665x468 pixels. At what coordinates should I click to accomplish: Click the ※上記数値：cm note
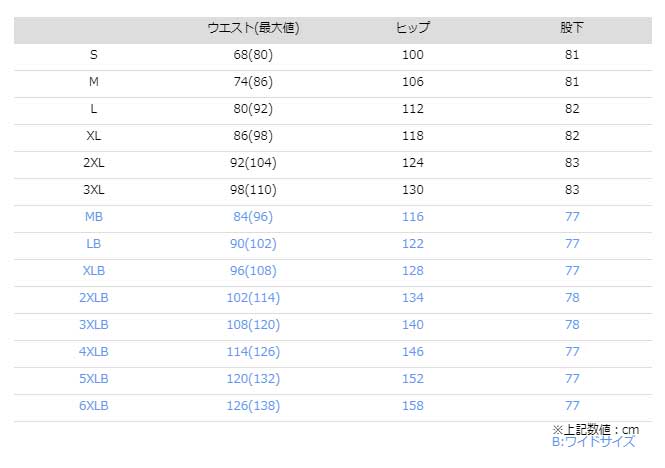pyautogui.click(x=595, y=430)
